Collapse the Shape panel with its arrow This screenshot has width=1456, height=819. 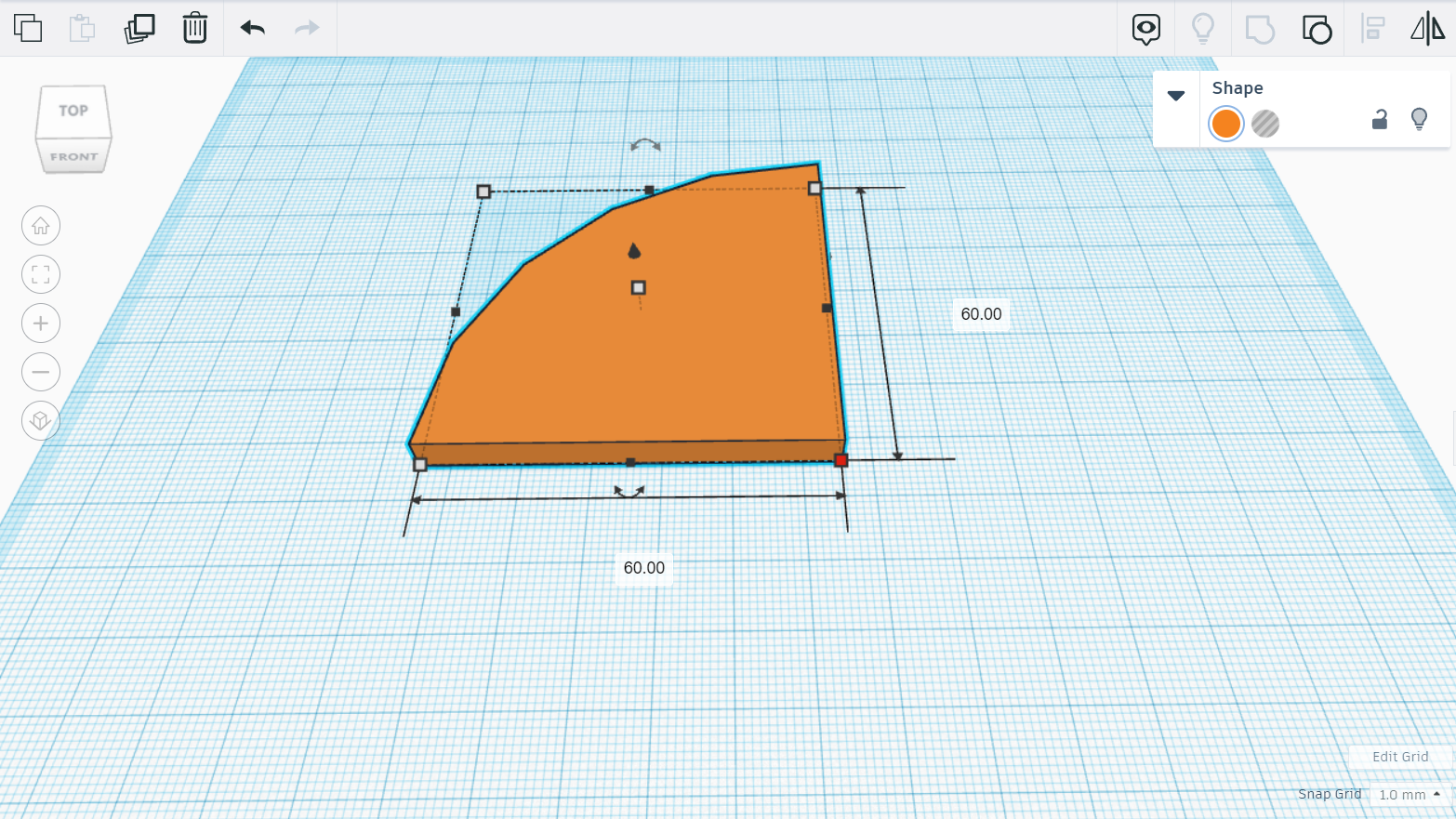[1177, 95]
